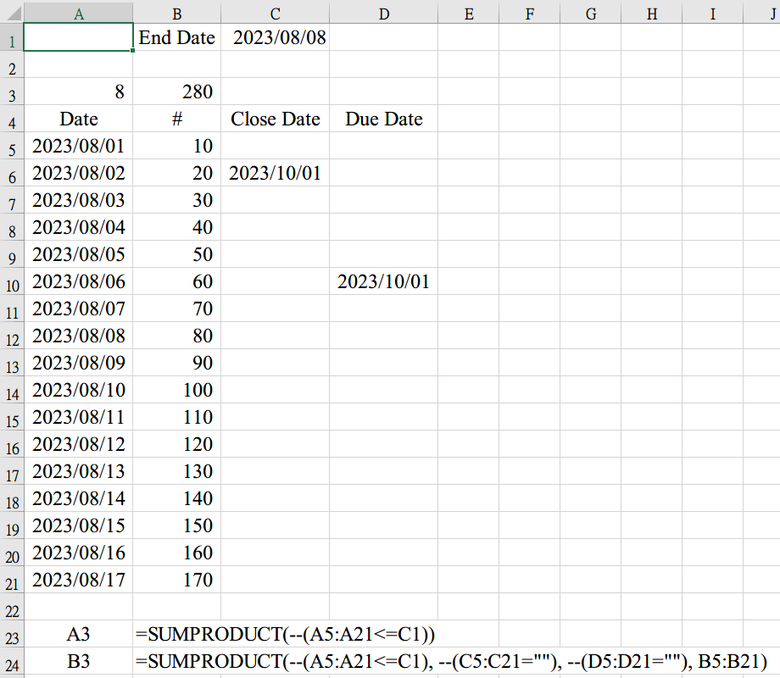780x678 pixels.
Task: Select the cell with value 130
Action: tap(177, 471)
